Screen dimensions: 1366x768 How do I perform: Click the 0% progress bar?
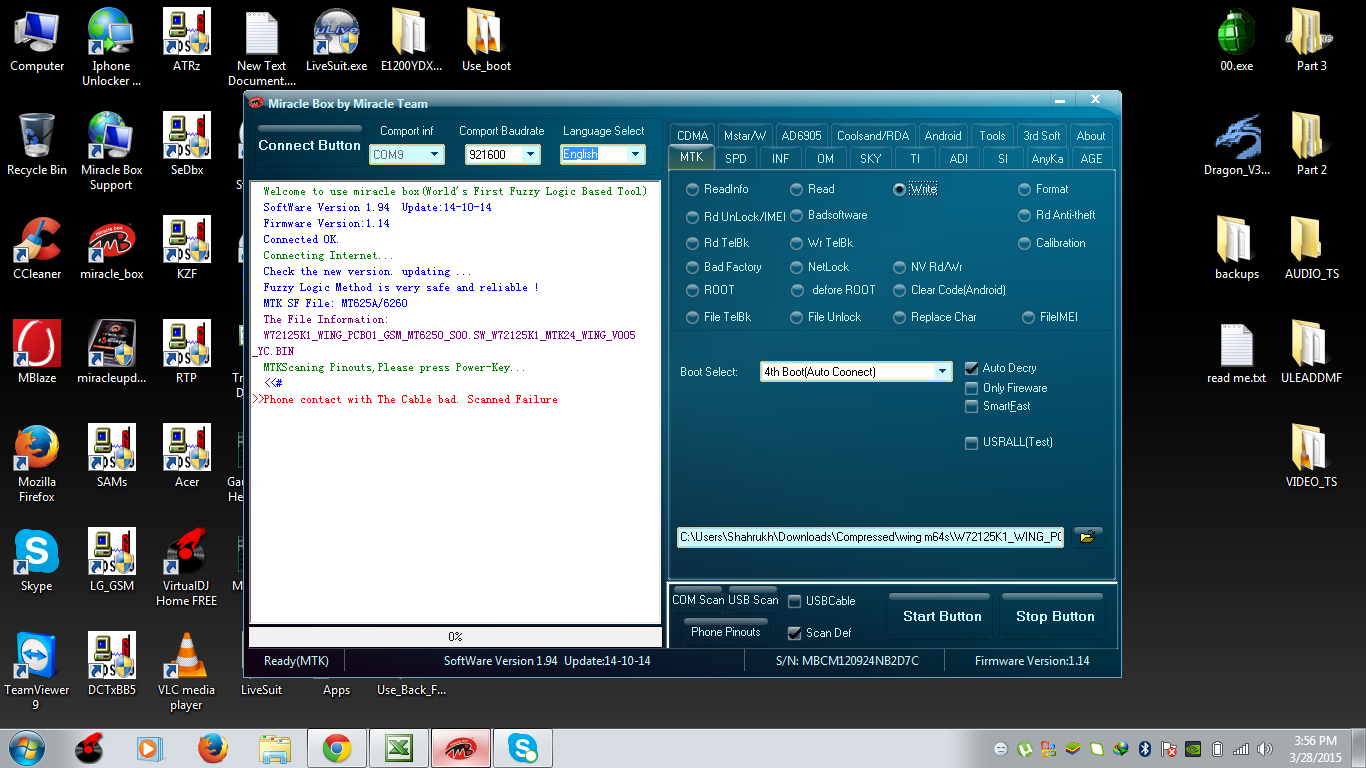pyautogui.click(x=455, y=637)
